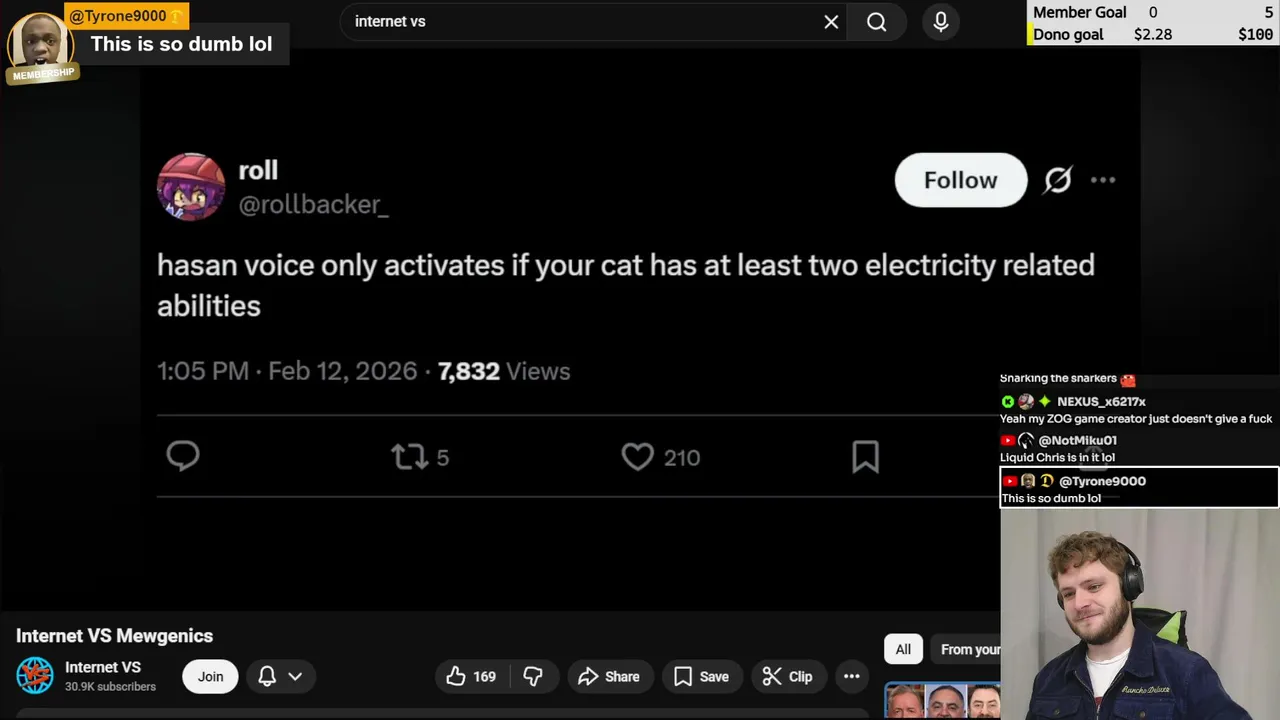1280x720 pixels.
Task: Open the @rollbacker_ profile avatar
Action: click(x=191, y=186)
